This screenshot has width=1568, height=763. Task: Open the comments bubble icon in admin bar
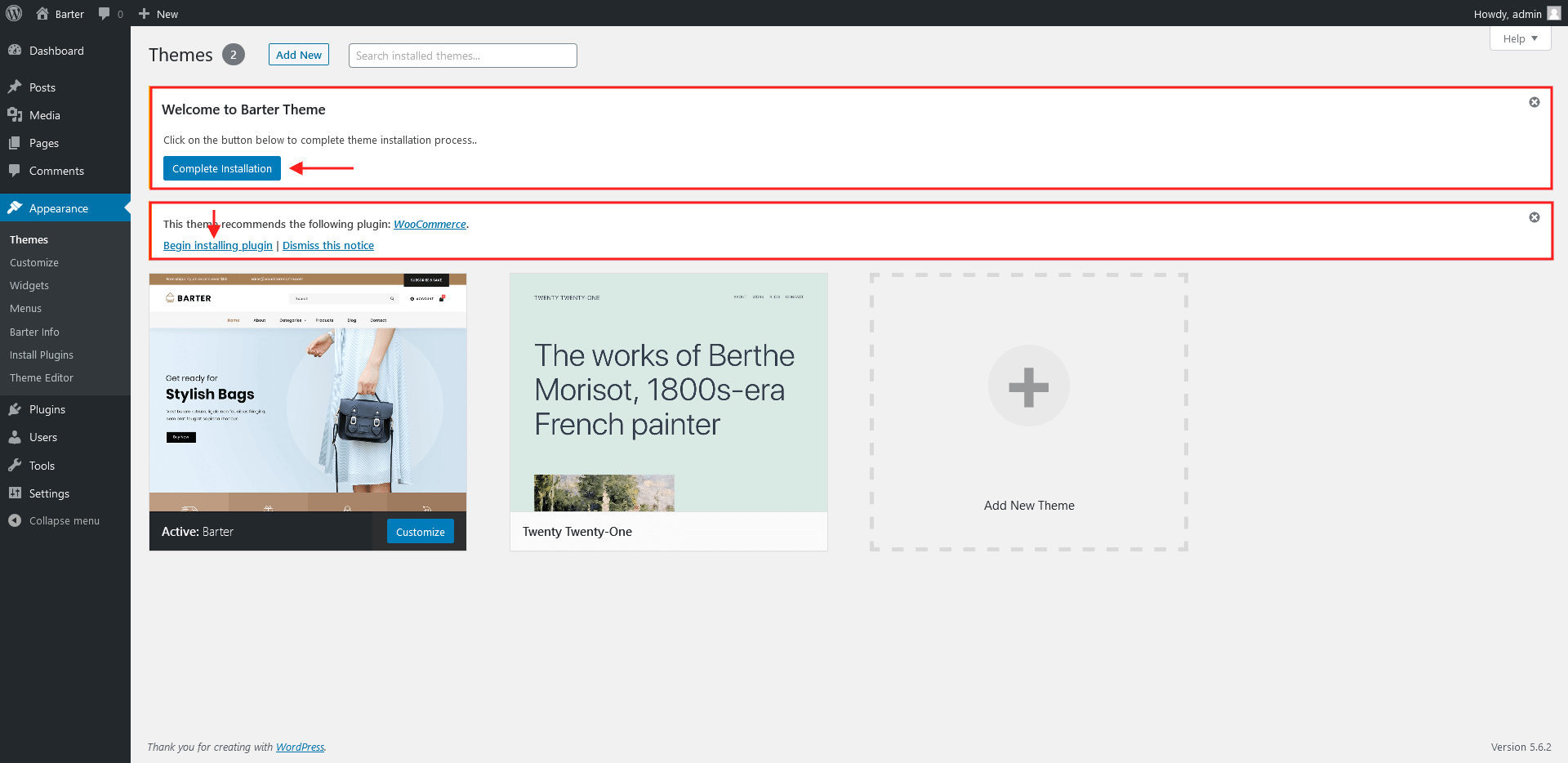coord(104,14)
